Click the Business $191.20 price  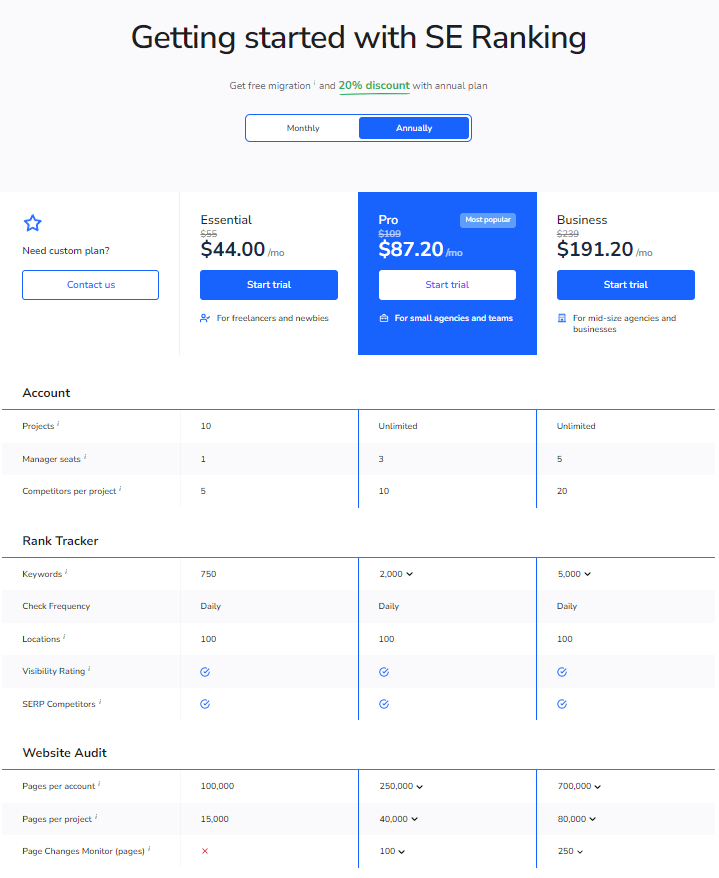pos(595,249)
